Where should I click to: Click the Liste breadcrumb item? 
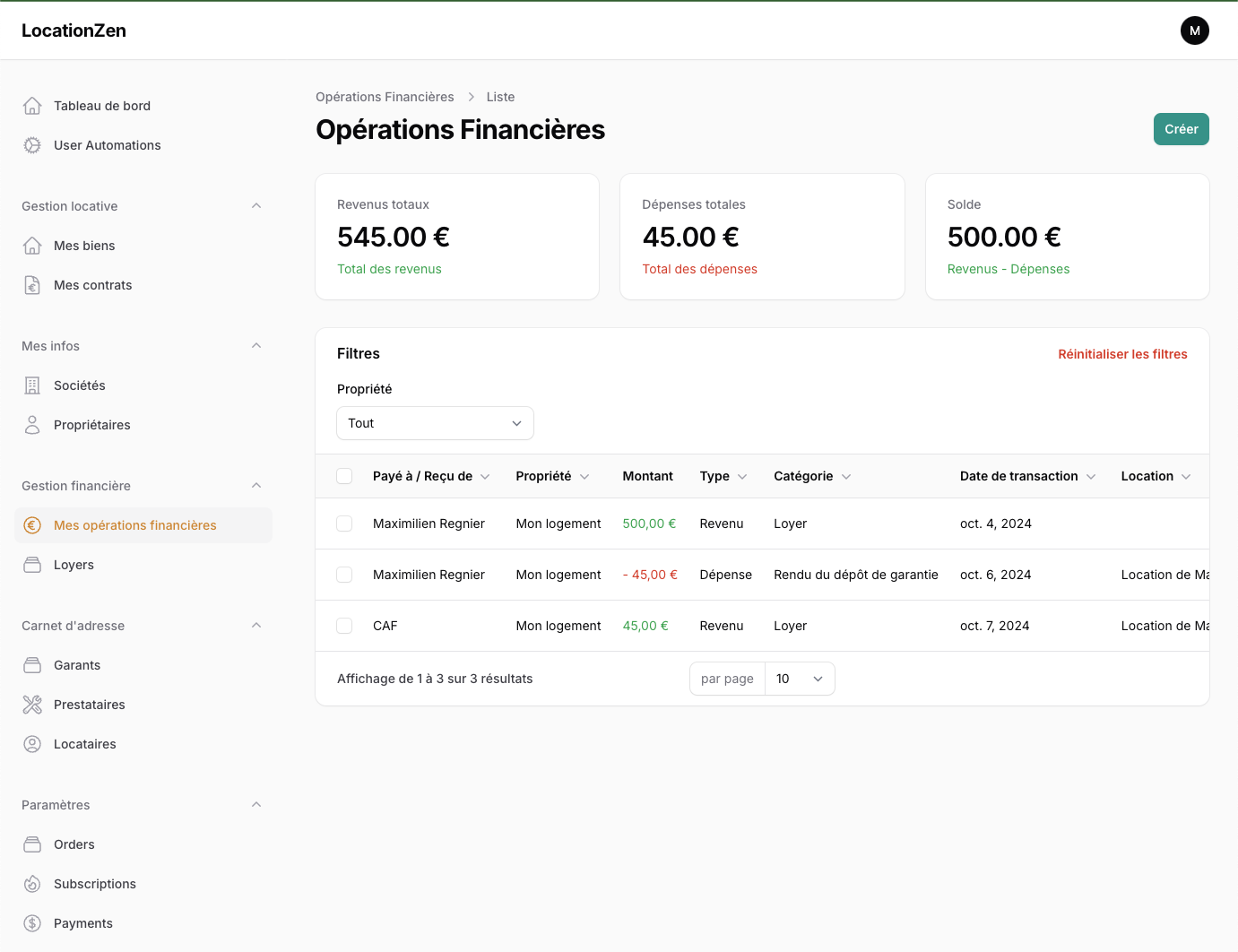[500, 97]
